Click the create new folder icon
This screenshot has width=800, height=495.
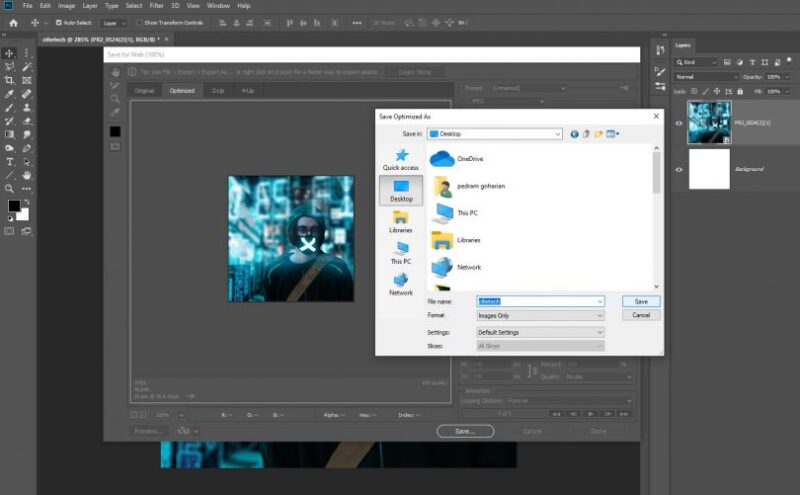pos(598,133)
